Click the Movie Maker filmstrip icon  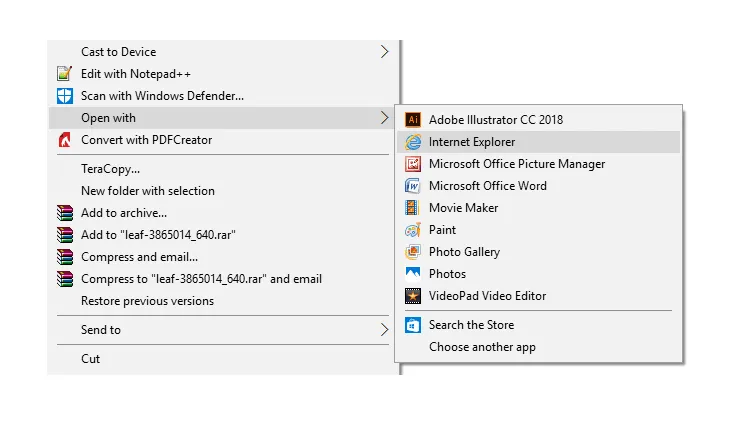point(412,208)
